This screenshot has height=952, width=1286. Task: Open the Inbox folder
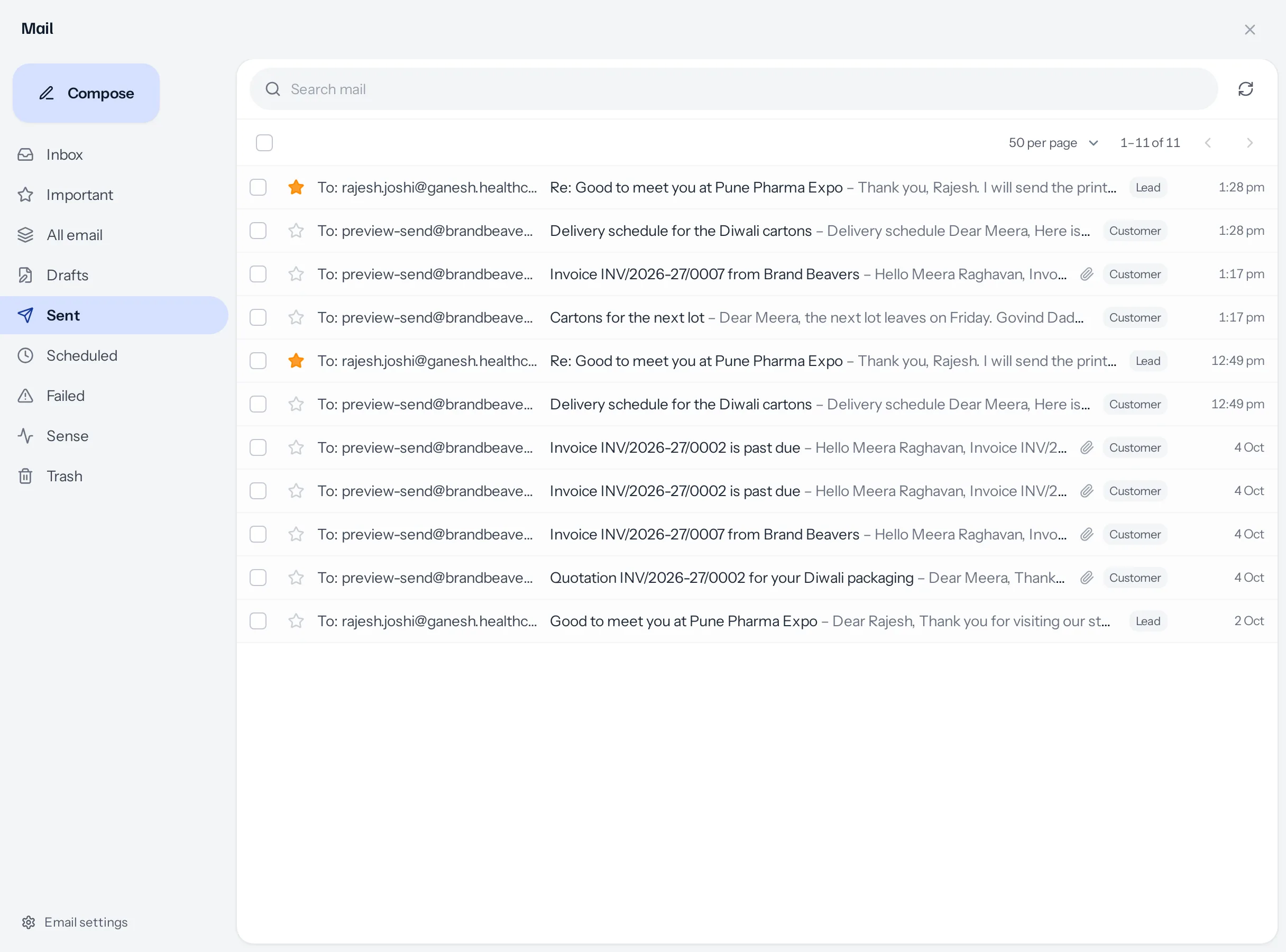click(114, 154)
